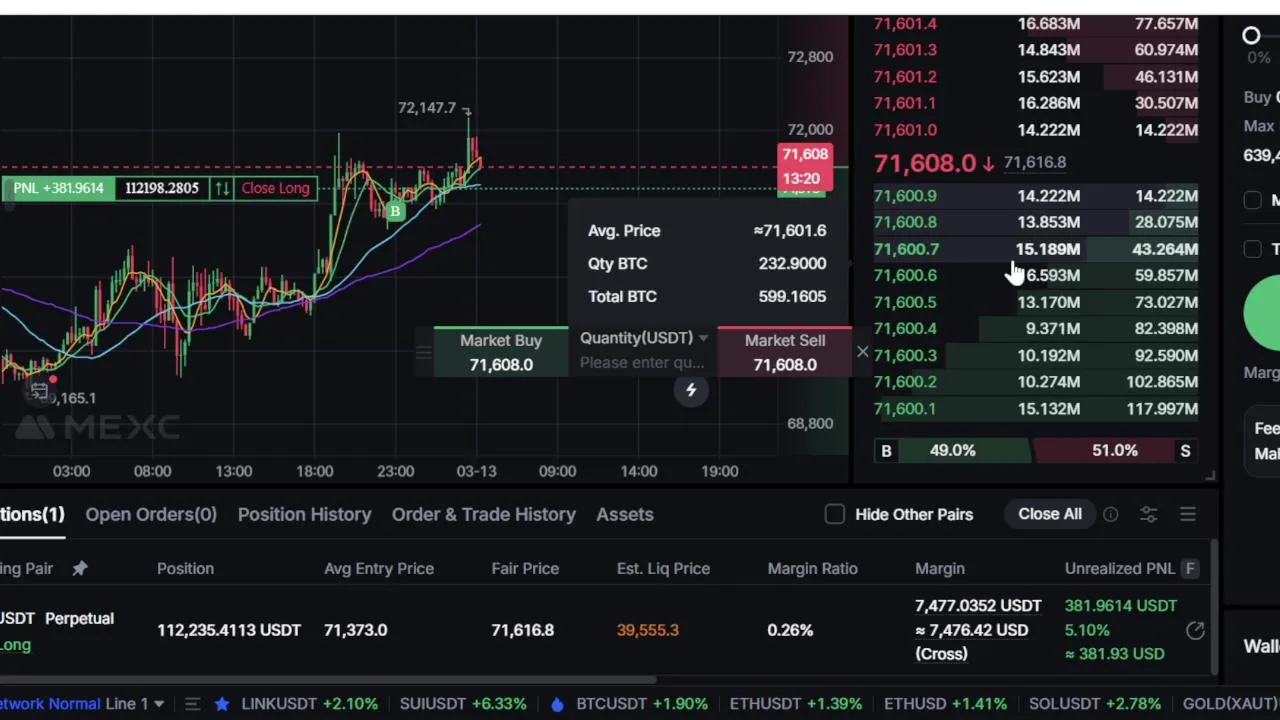Click the SOLUSDT +2.78% ticker
The height and width of the screenshot is (720, 1280).
(1094, 704)
